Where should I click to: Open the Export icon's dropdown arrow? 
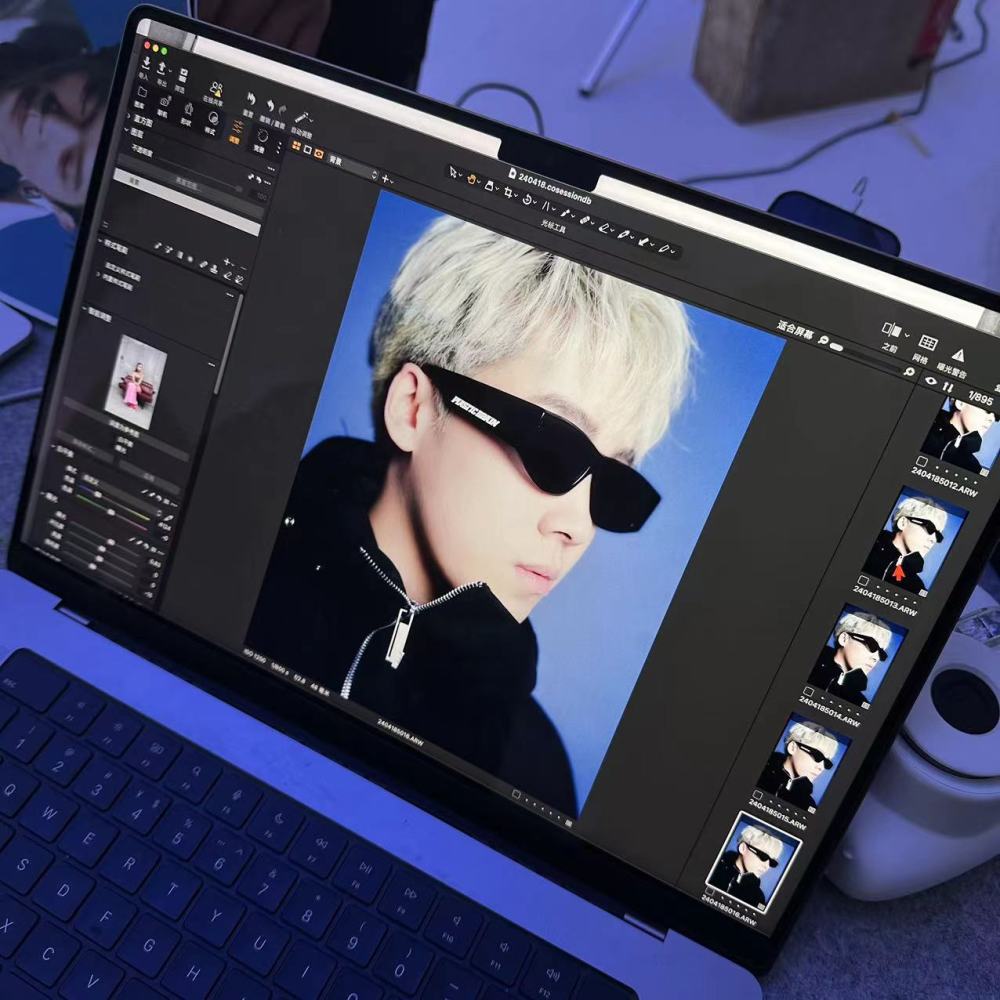(x=170, y=72)
